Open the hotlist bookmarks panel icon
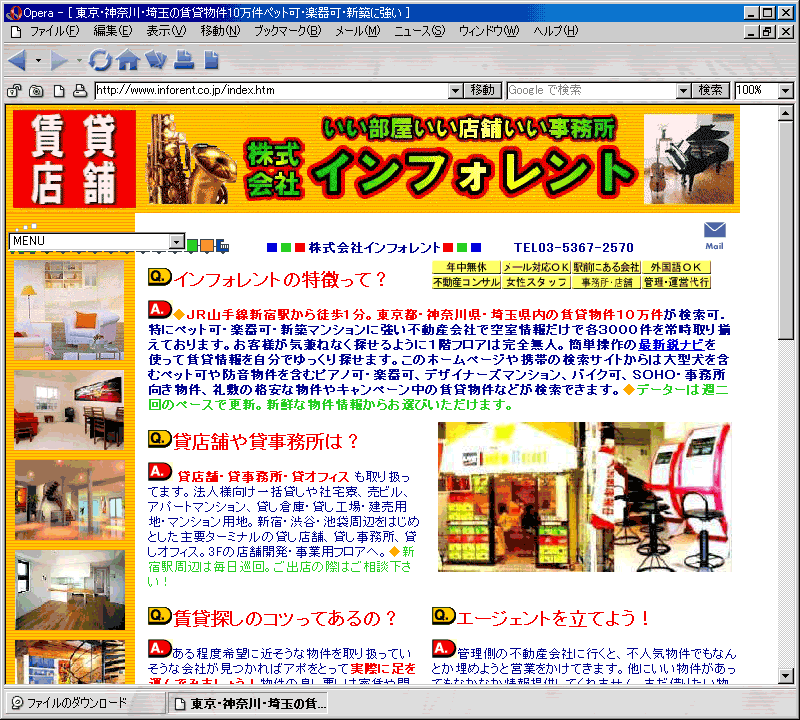Image resolution: width=800 pixels, height=720 pixels. point(156,60)
